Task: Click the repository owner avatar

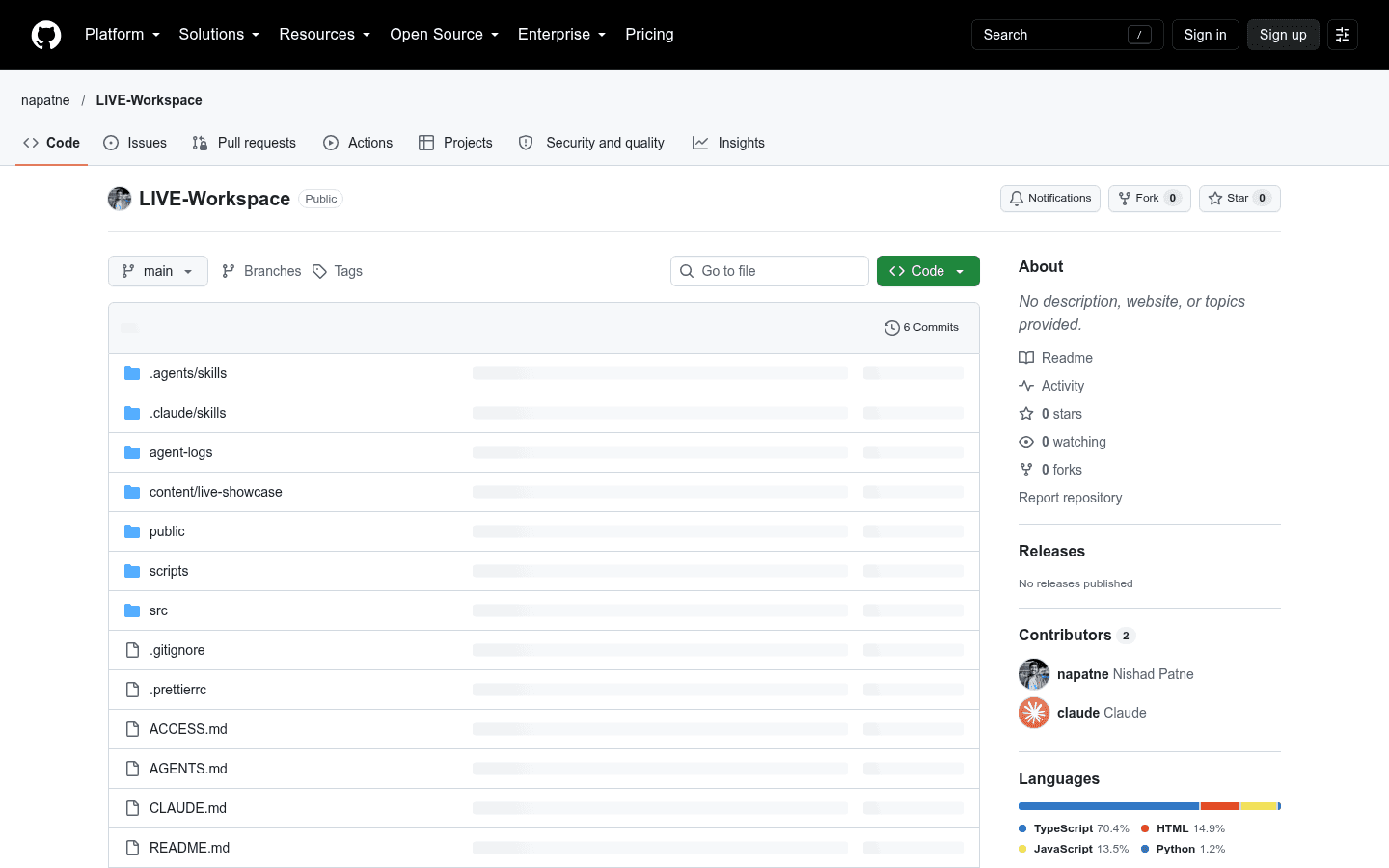Action: (120, 199)
